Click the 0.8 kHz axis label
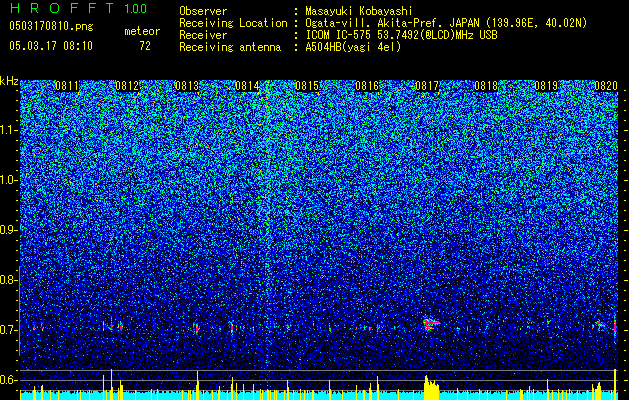629x400 pixels. coord(8,280)
